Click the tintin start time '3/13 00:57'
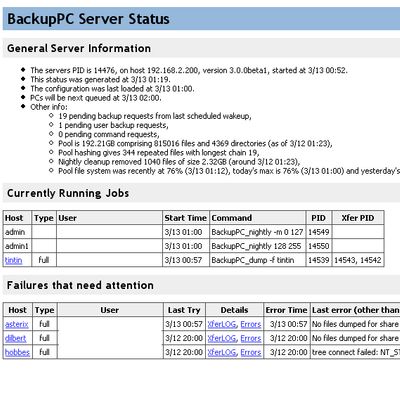 pos(183,260)
